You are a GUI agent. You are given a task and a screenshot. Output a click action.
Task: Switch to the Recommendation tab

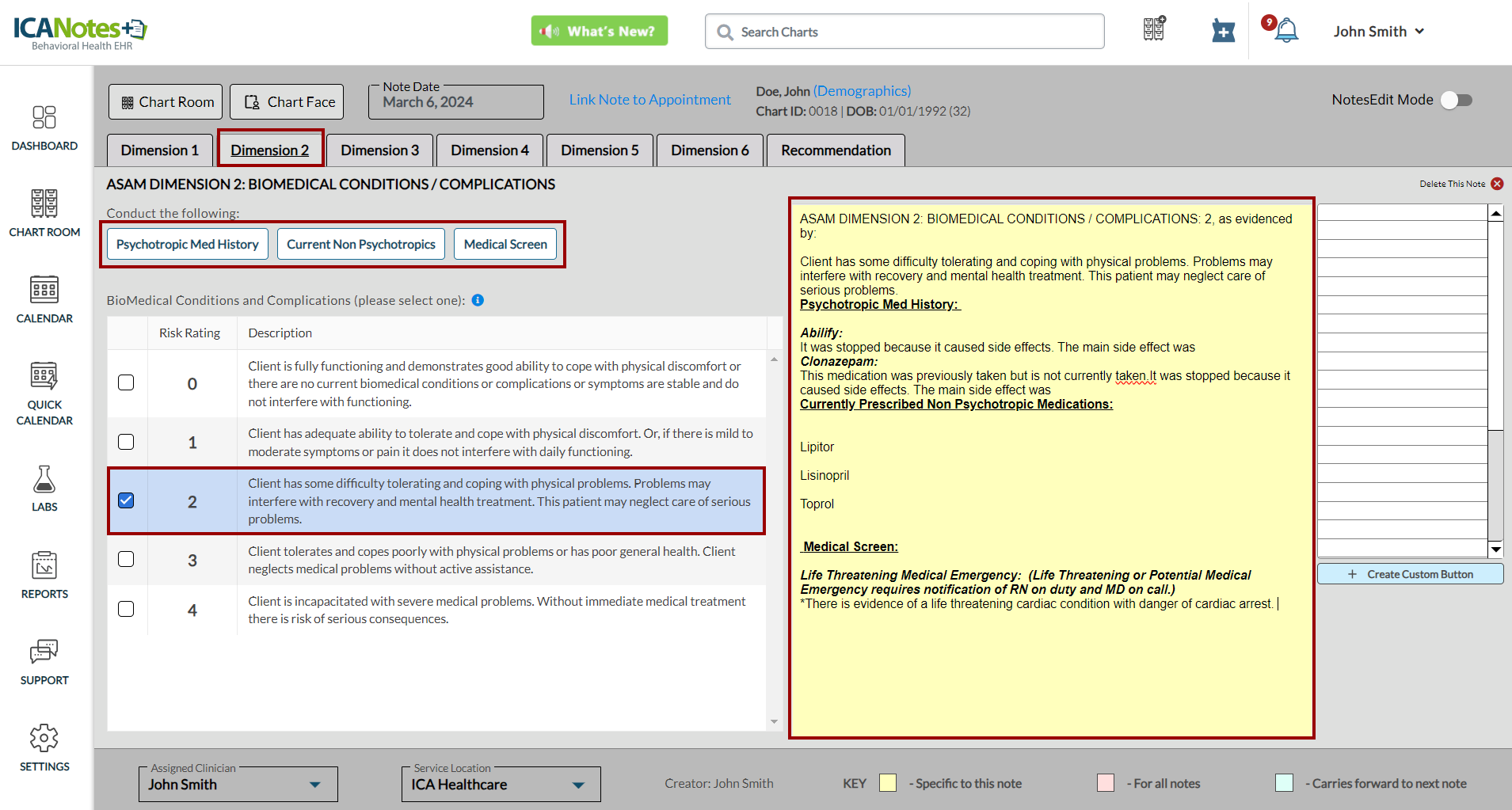coord(836,150)
